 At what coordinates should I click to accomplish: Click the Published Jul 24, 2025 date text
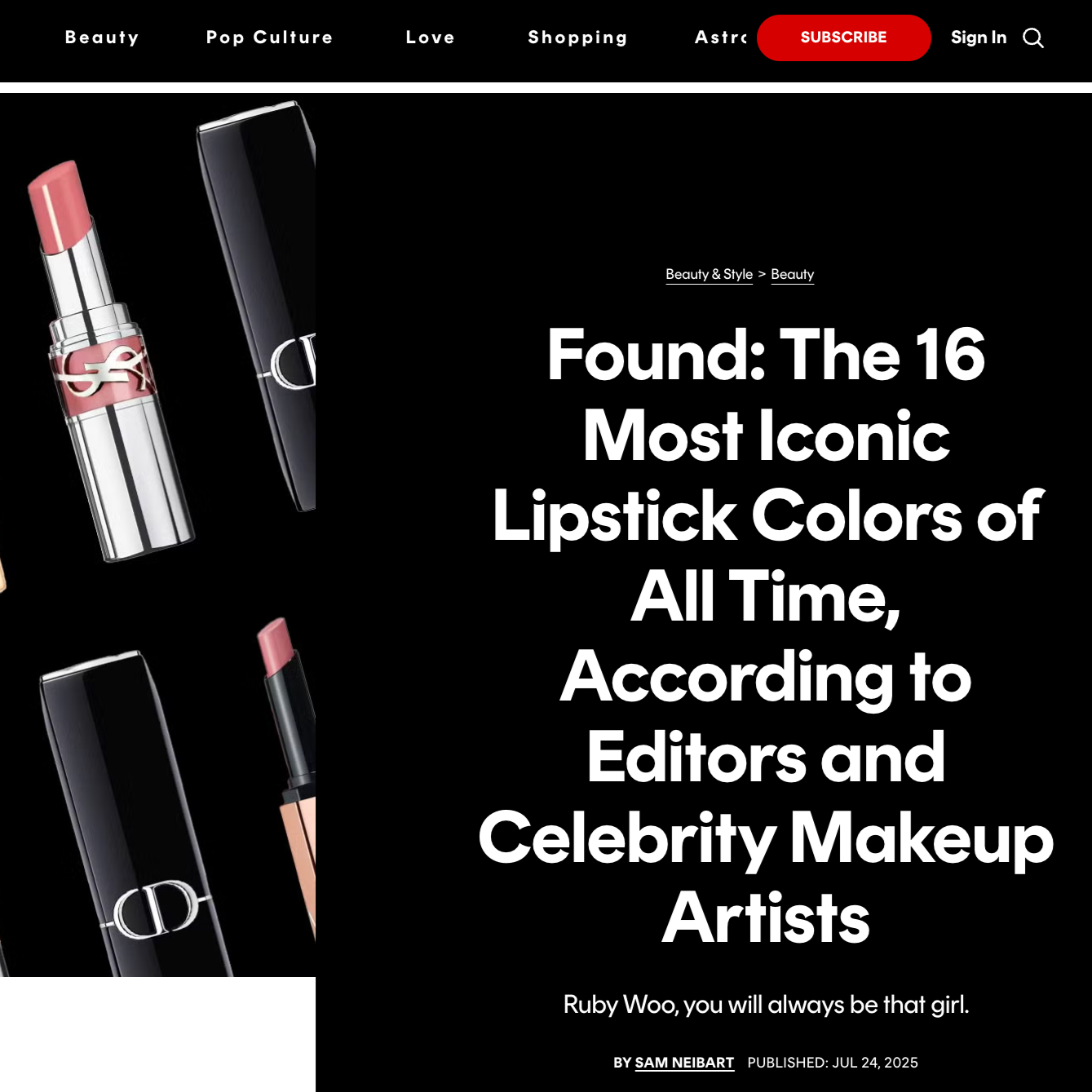833,1063
